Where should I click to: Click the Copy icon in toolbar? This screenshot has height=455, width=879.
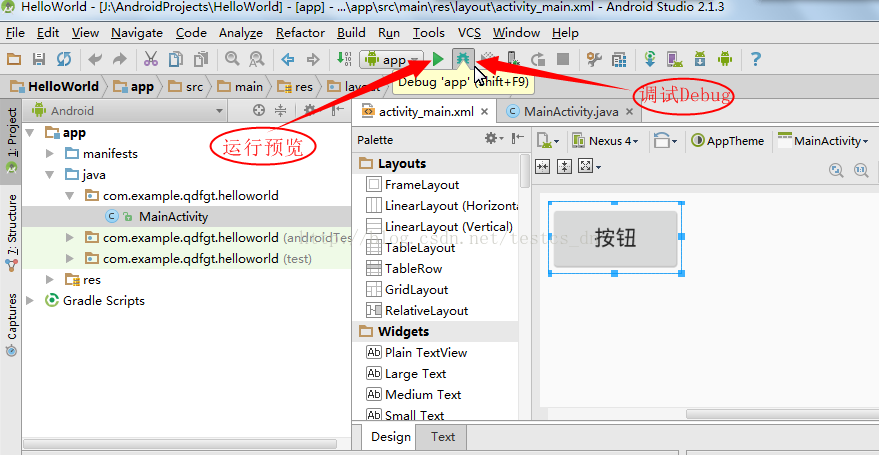pyautogui.click(x=176, y=59)
